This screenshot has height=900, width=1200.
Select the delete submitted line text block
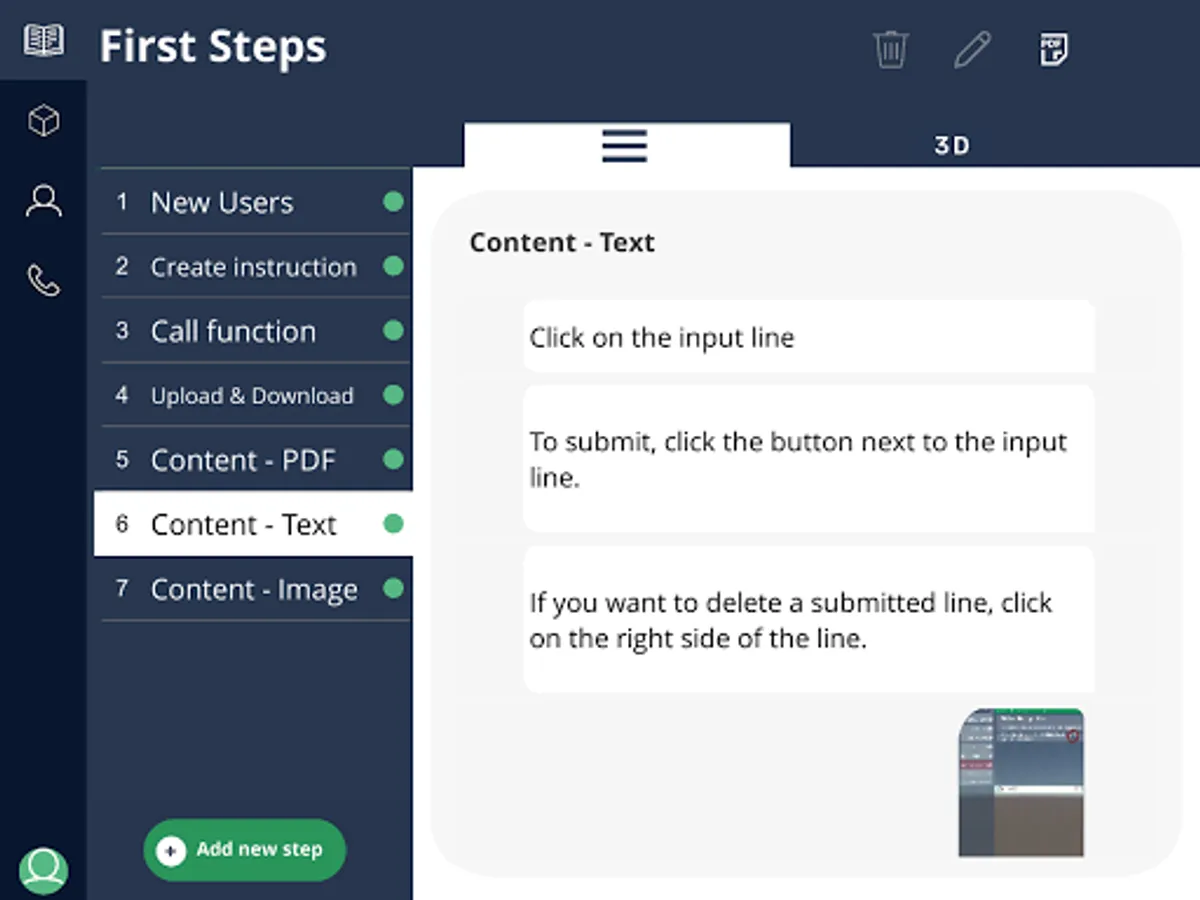coord(808,620)
